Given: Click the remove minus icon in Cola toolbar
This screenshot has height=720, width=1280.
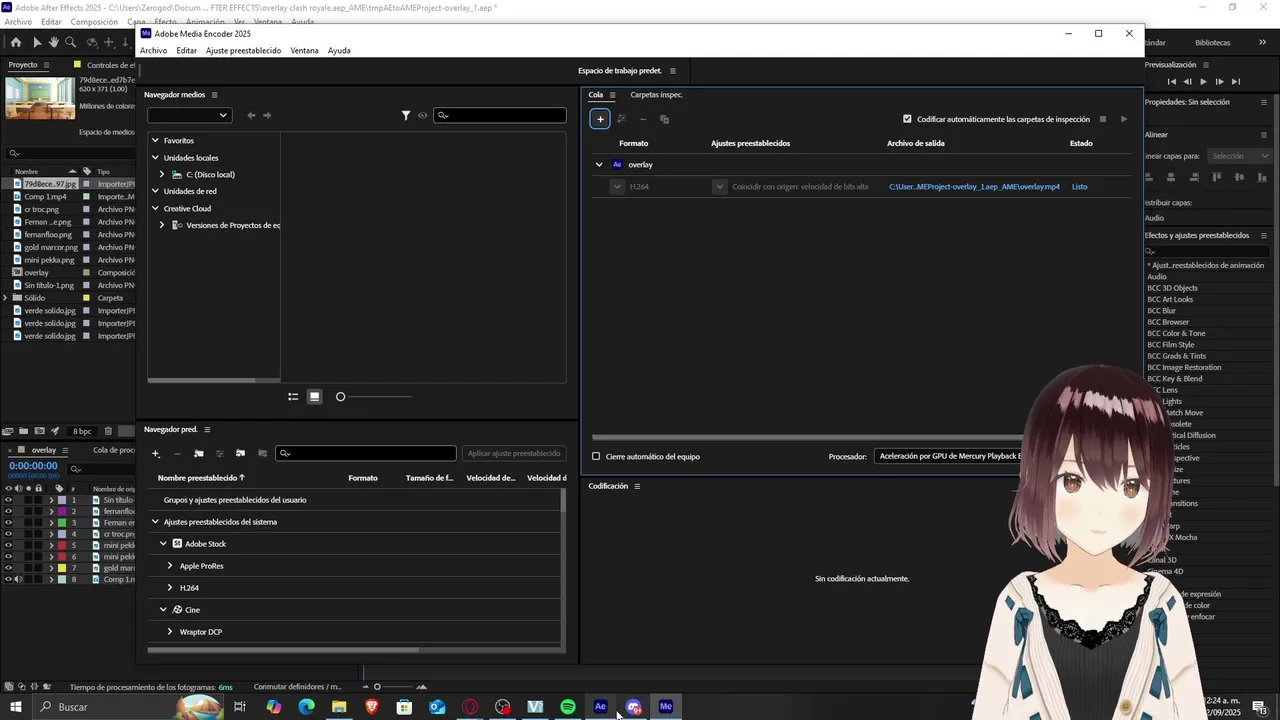Looking at the screenshot, I should click(x=643, y=119).
